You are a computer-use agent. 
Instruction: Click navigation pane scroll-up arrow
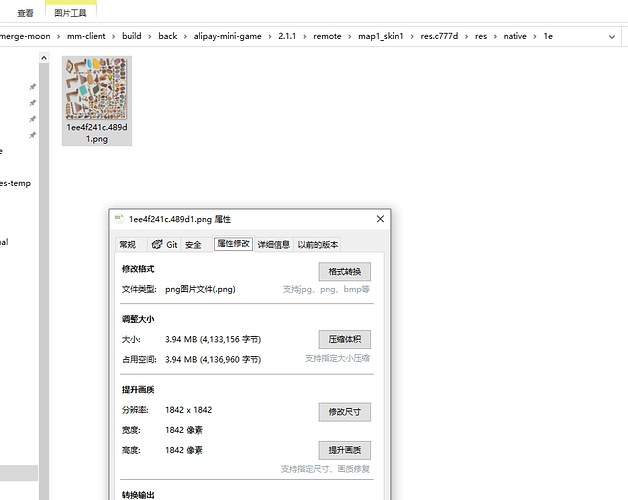(x=44, y=58)
